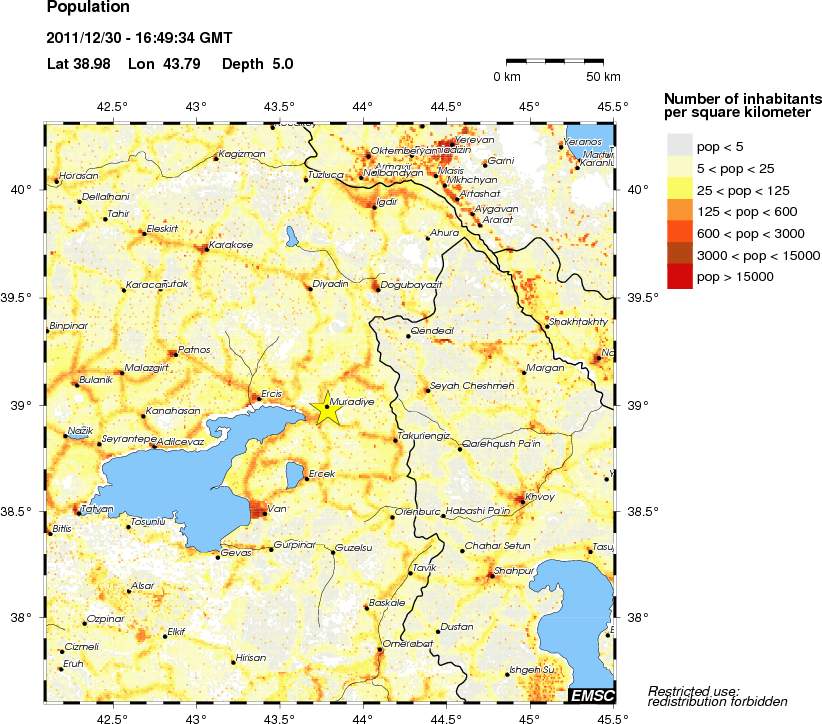Select the Yerevan city marker
822x724 pixels.
click(x=453, y=145)
